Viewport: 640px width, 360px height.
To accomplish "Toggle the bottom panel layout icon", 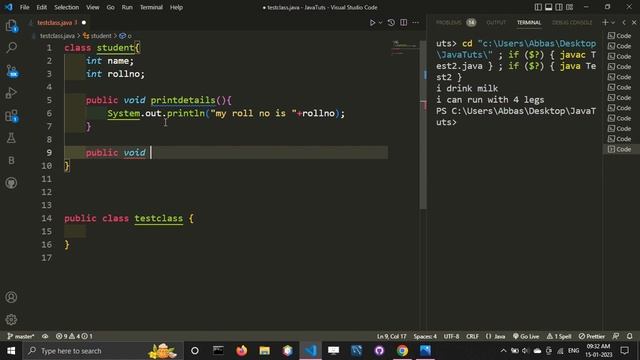I will 549,7.
